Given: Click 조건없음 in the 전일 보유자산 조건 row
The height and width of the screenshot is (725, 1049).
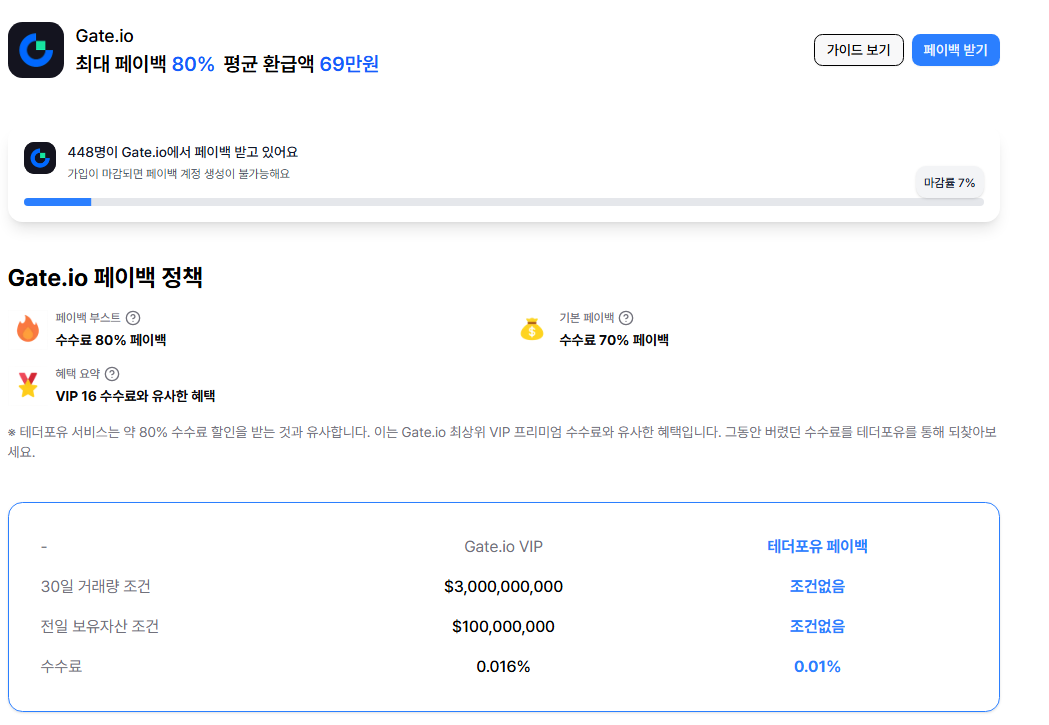Looking at the screenshot, I should 817,627.
